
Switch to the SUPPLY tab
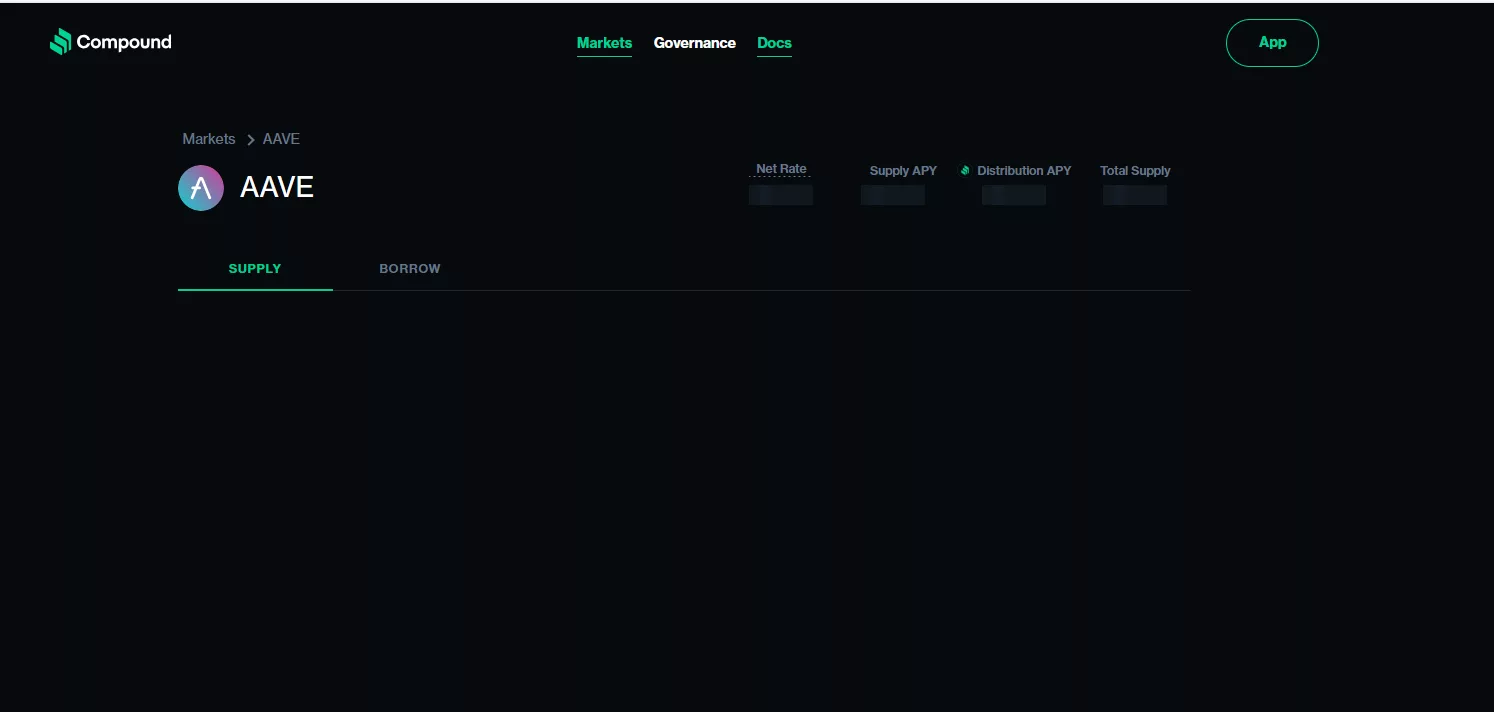tap(255, 268)
